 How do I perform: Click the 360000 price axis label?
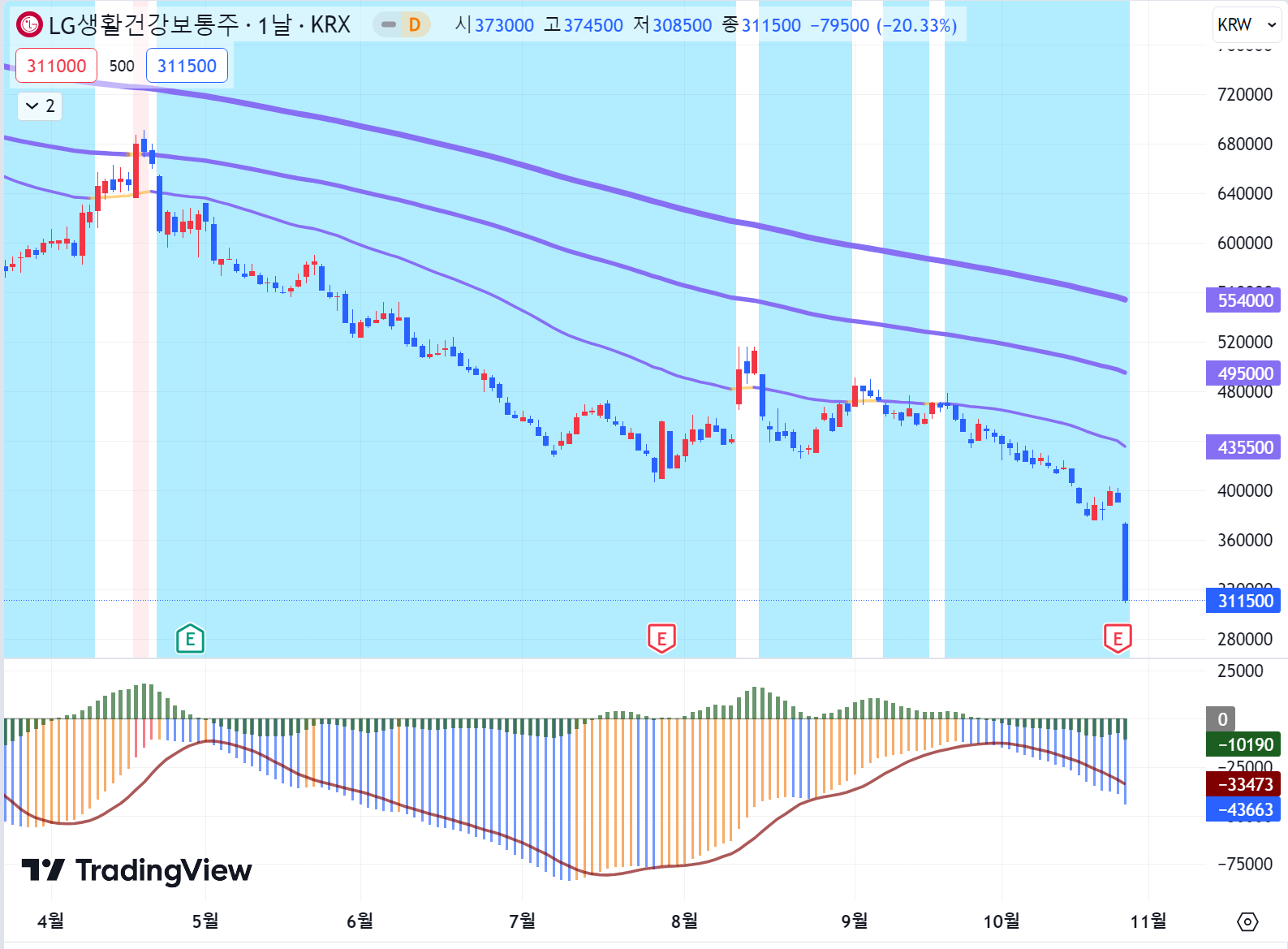[1245, 540]
